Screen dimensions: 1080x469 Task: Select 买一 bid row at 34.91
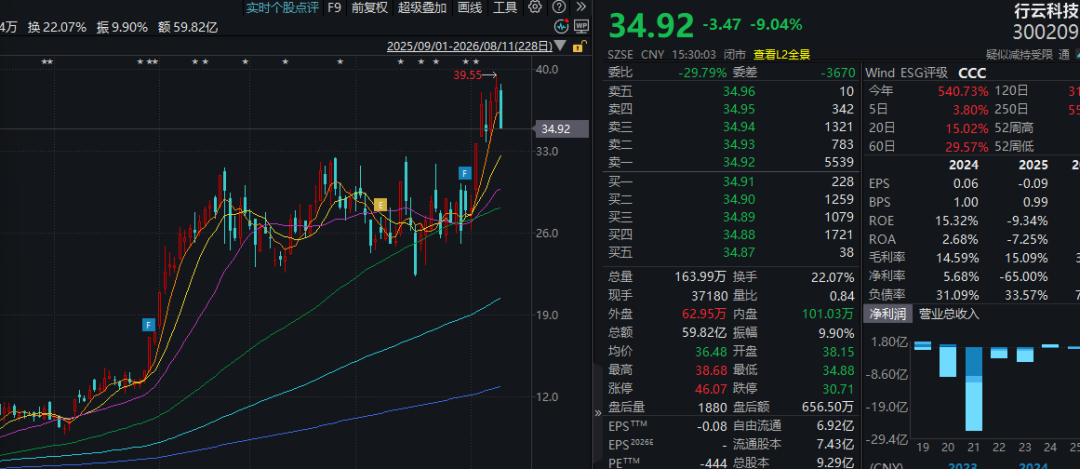[x=731, y=182]
